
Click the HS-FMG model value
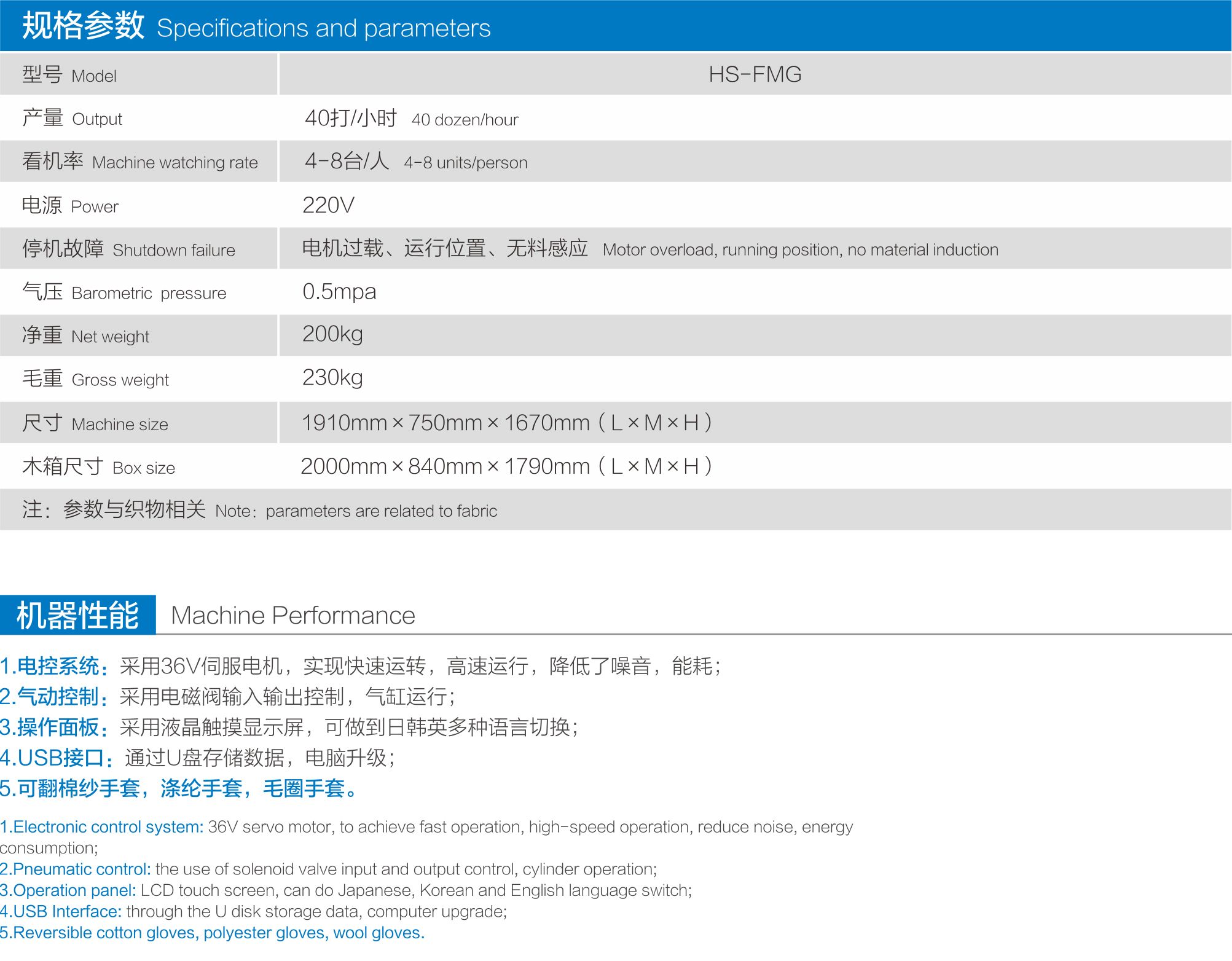click(x=755, y=74)
